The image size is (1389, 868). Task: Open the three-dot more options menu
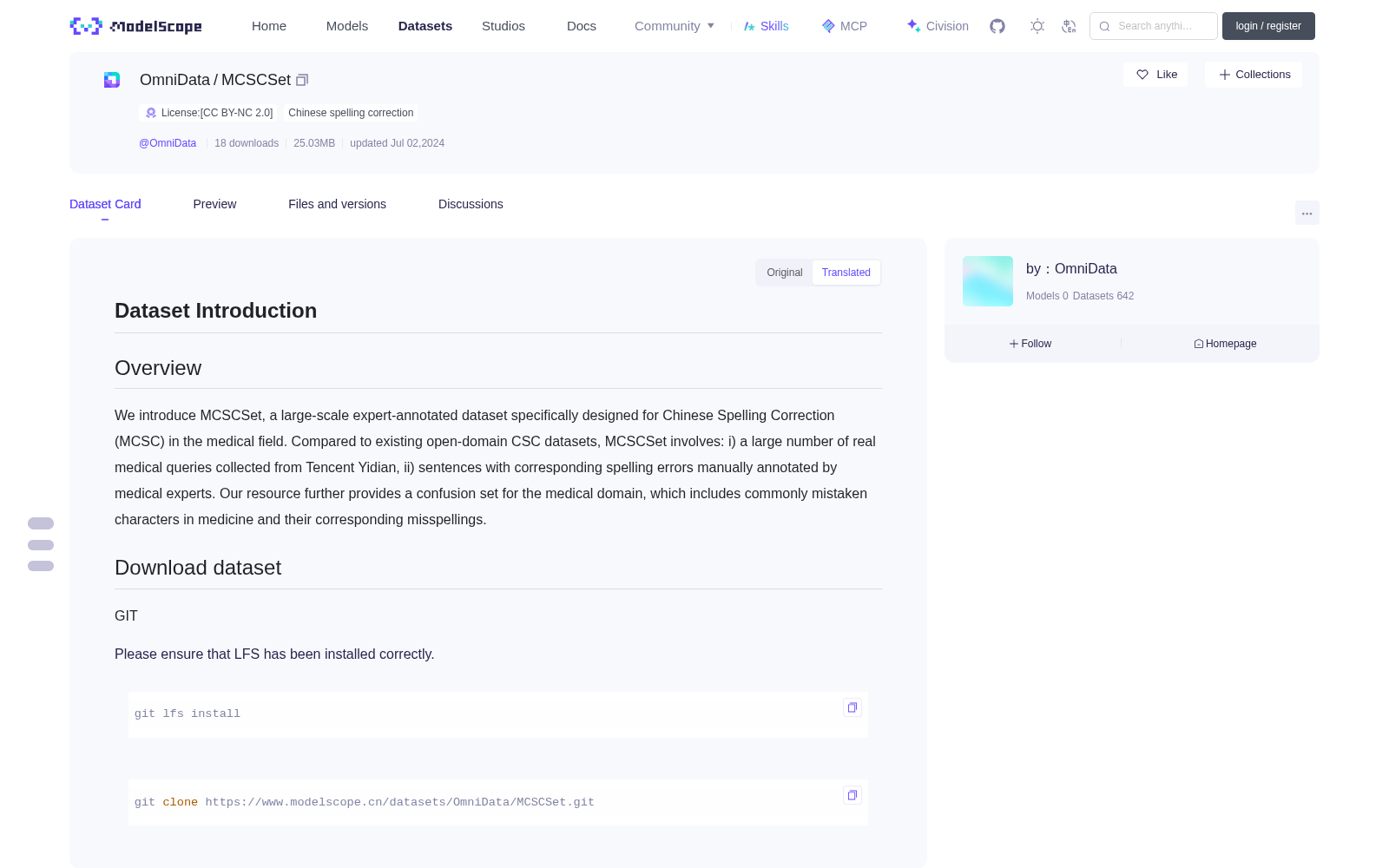[x=1307, y=213]
